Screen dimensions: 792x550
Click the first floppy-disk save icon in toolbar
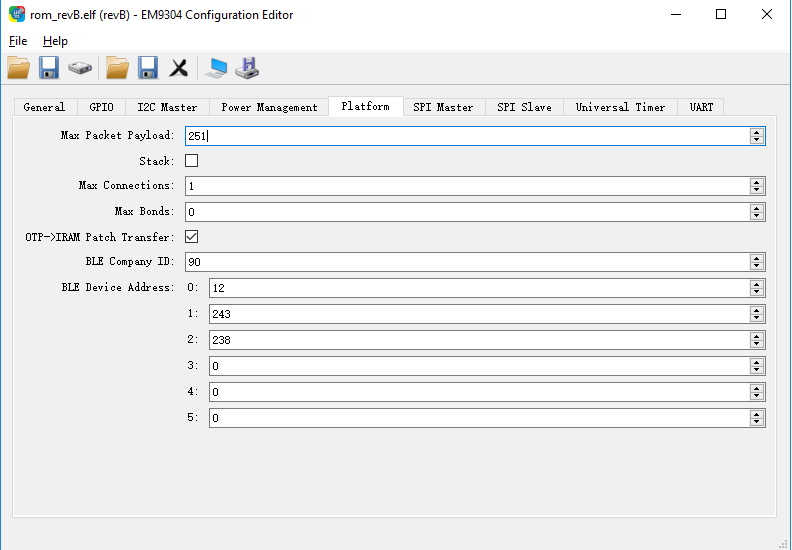(x=49, y=68)
